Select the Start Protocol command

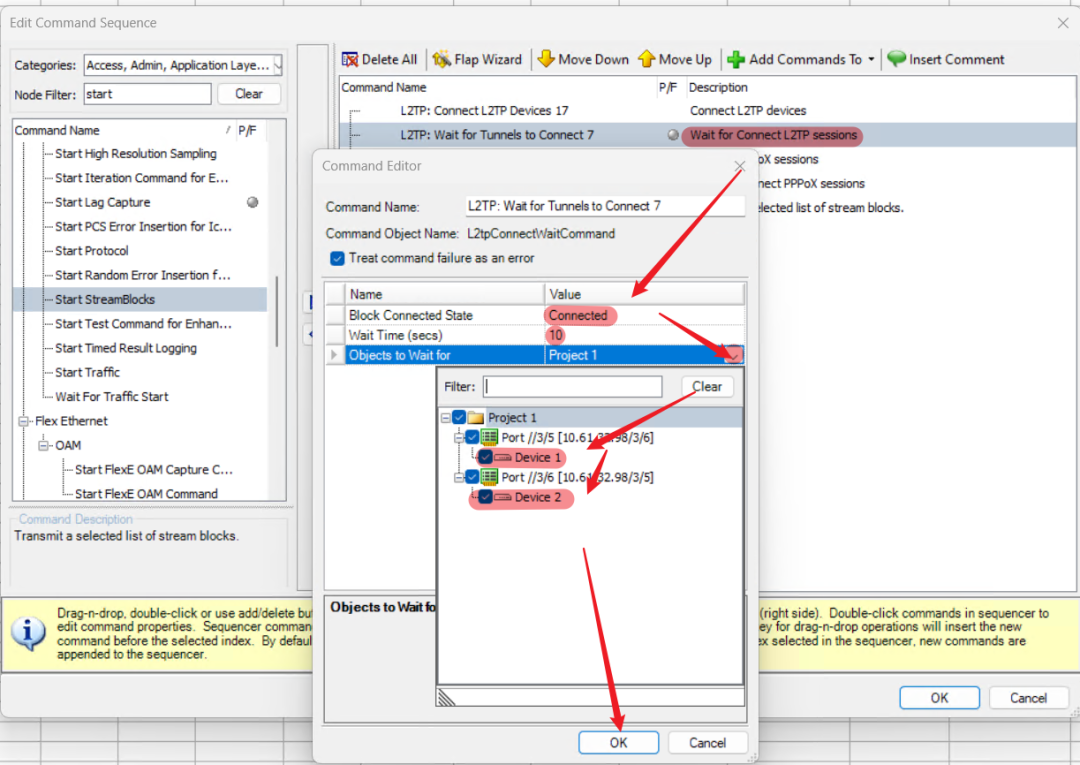(x=92, y=251)
